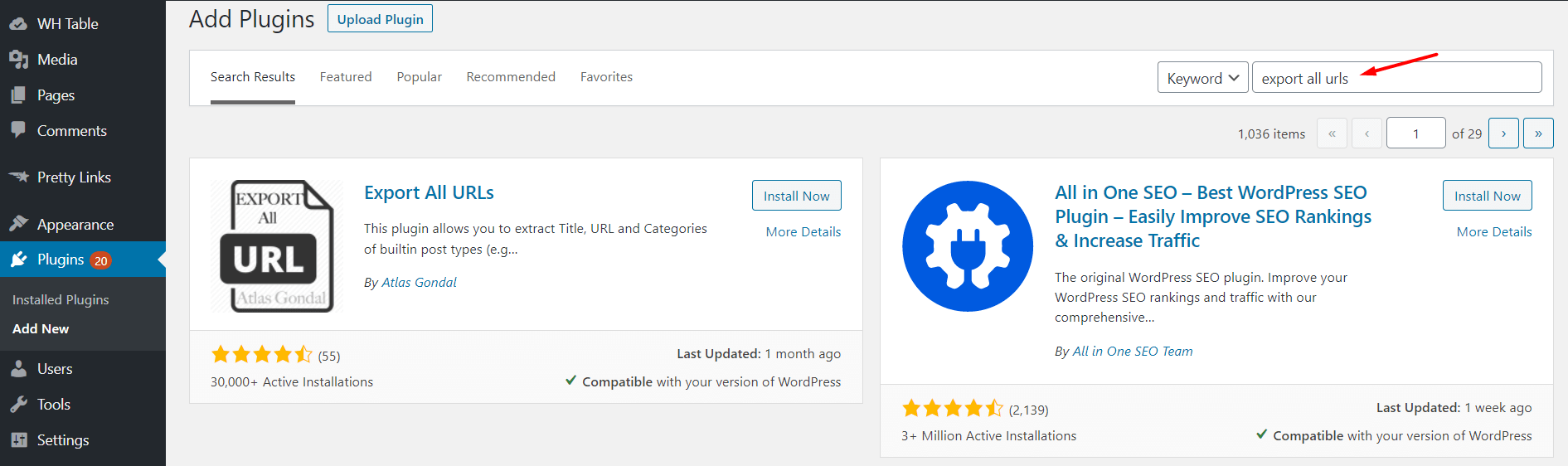The image size is (1568, 466).
Task: Switch to Search Results tab
Action: pos(253,76)
